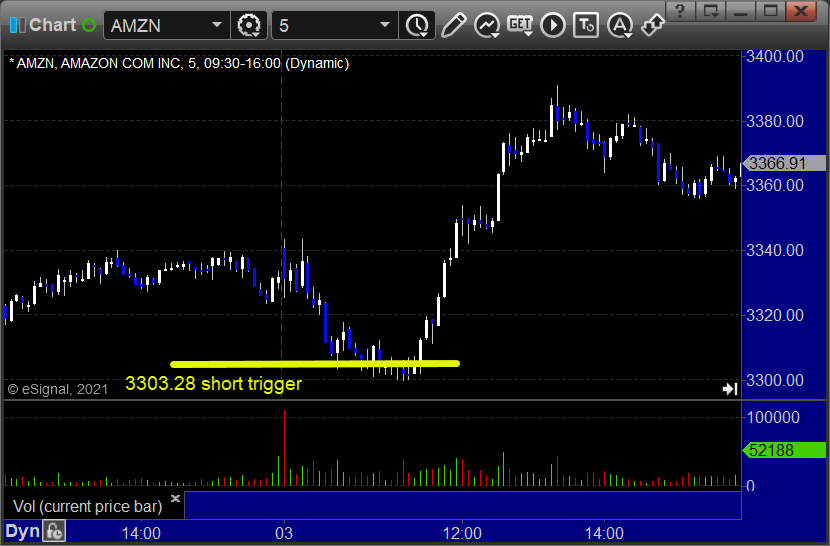Click the 'Chart' title text

coord(52,25)
